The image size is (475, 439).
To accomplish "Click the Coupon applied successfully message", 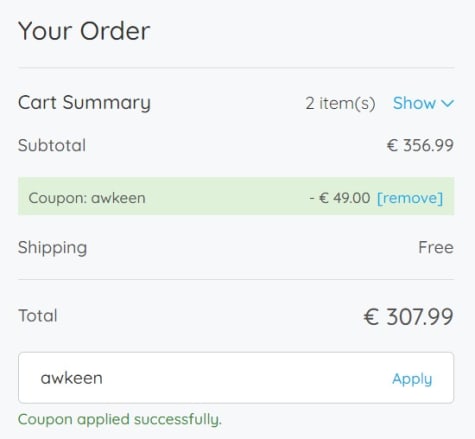I will tap(120, 420).
